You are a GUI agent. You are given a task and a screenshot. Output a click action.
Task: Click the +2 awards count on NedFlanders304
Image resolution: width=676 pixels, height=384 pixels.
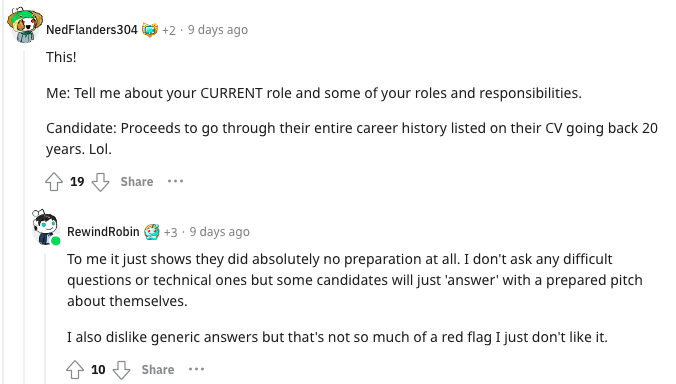169,30
